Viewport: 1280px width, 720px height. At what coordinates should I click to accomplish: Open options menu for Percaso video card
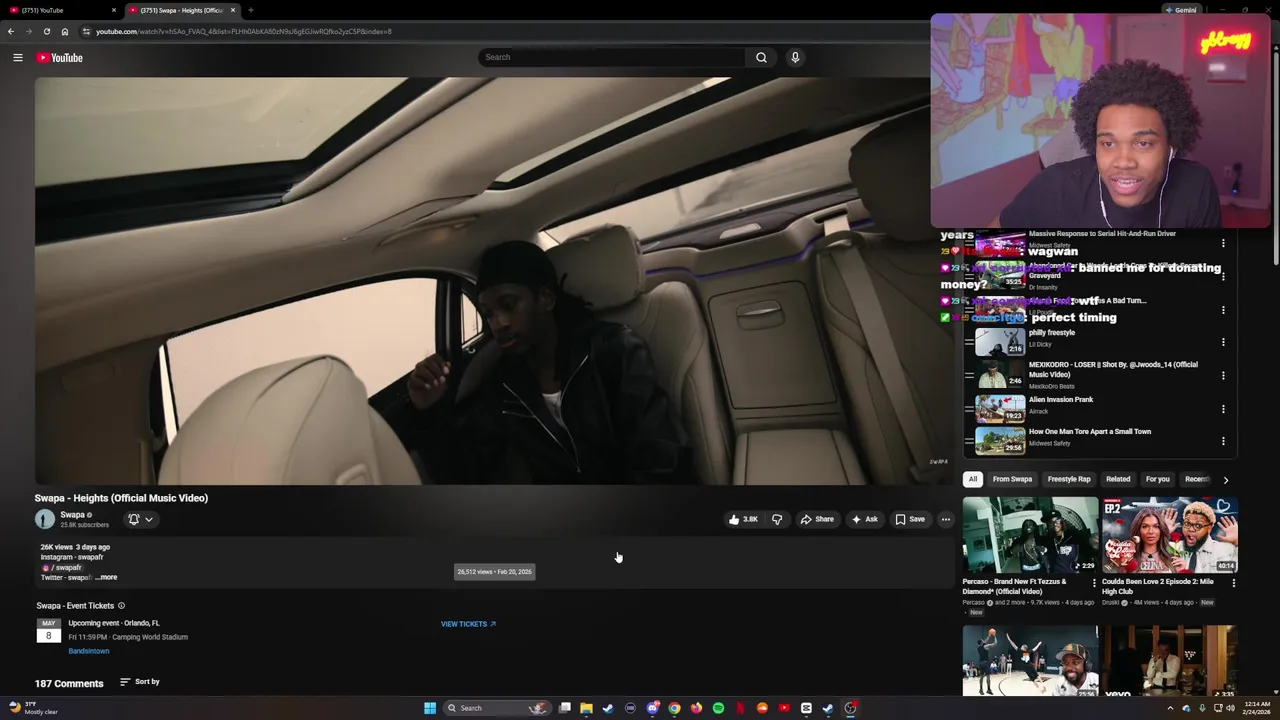[1094, 583]
